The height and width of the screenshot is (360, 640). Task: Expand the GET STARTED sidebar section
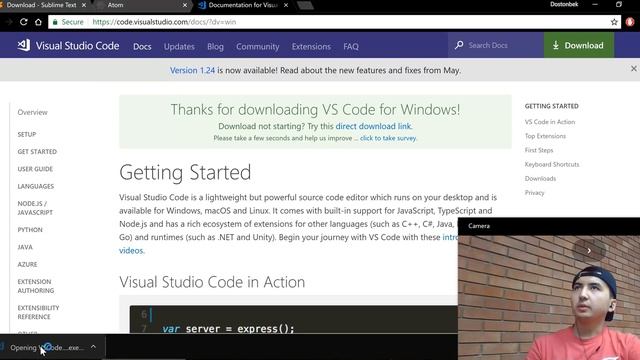pos(37,151)
